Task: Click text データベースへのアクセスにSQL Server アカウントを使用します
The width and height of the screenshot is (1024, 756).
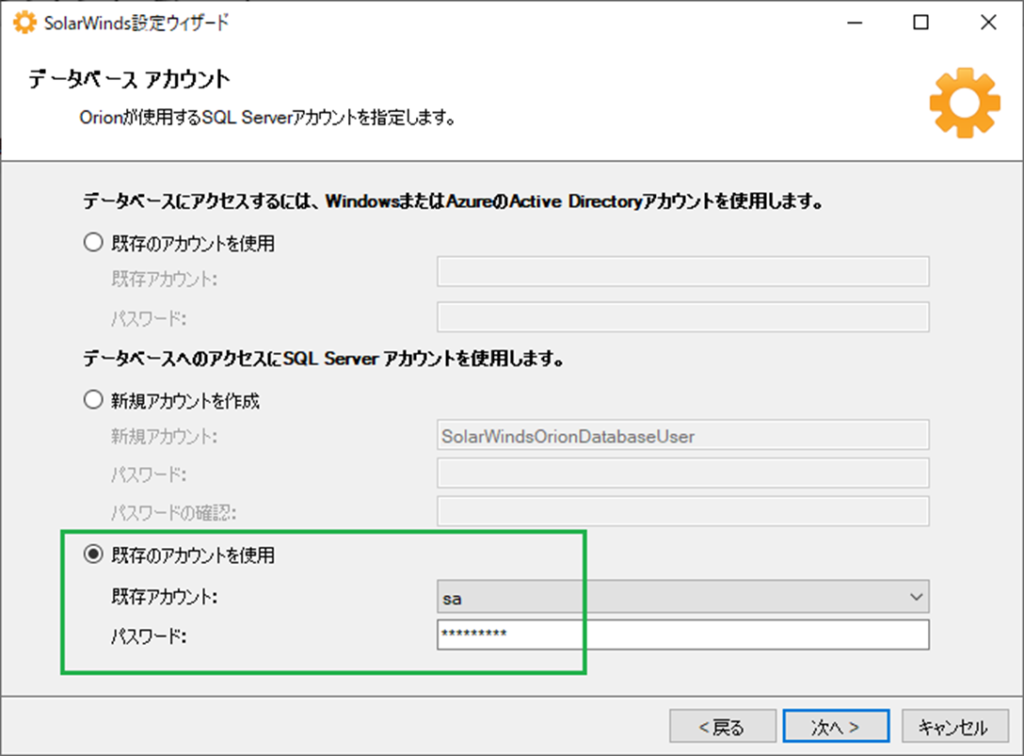Action: coord(324,358)
